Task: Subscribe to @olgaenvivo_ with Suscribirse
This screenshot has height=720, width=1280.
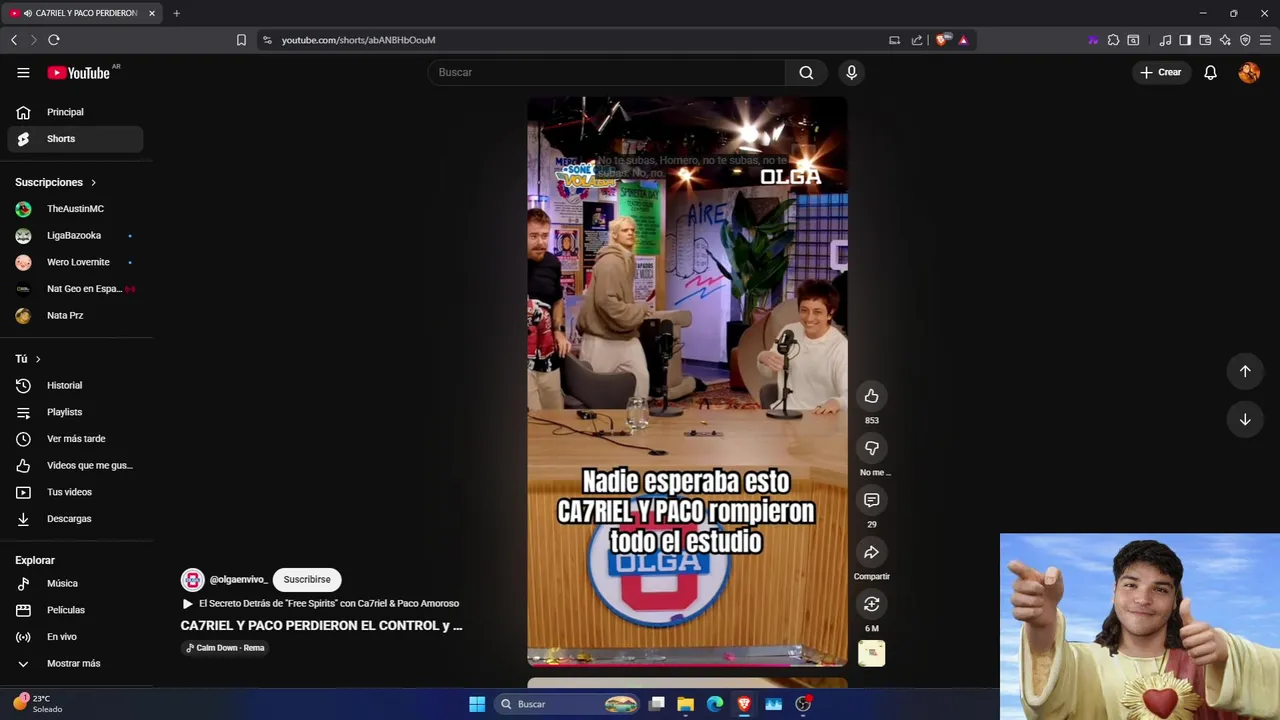Action: pos(307,580)
